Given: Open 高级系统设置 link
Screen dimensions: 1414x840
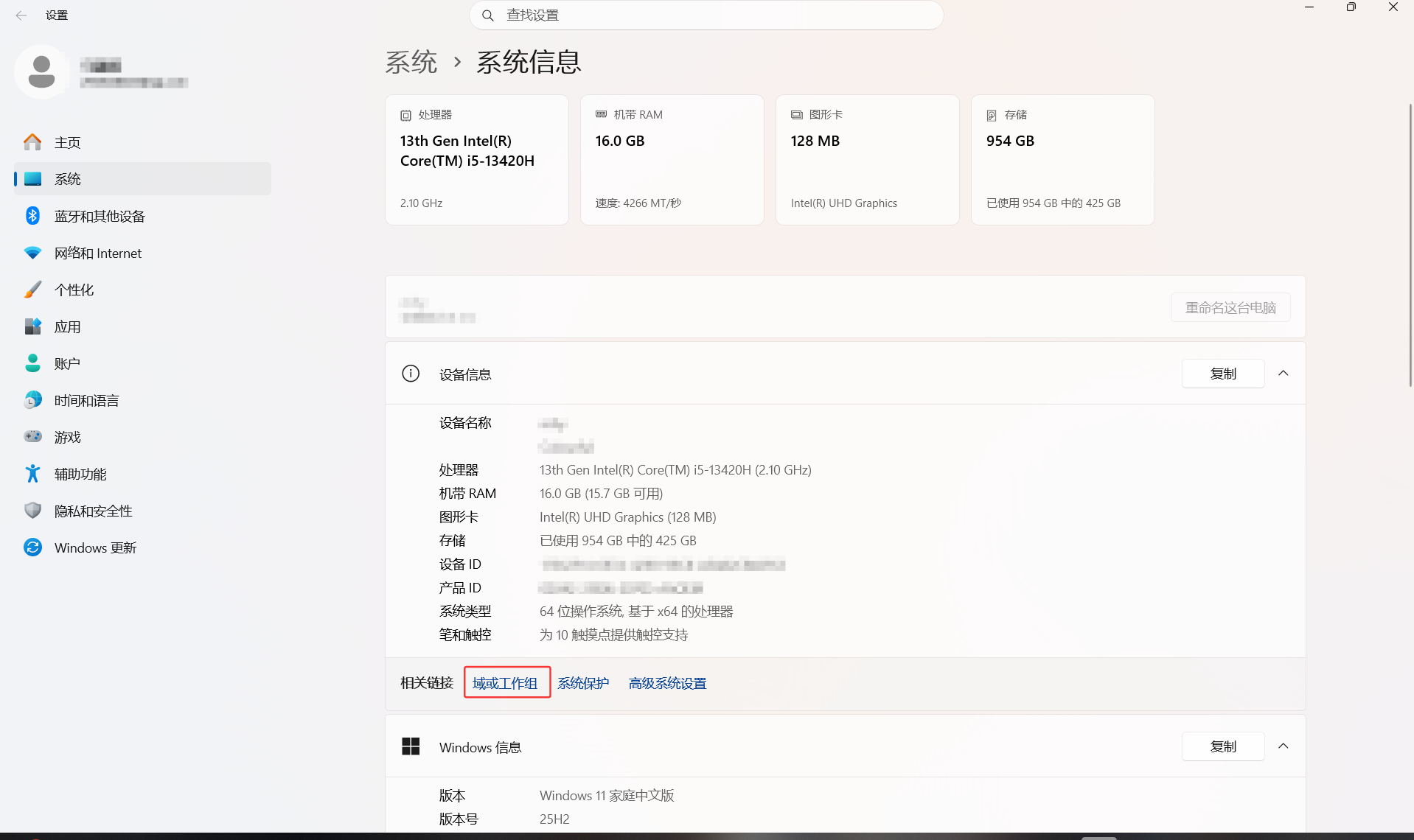Looking at the screenshot, I should pyautogui.click(x=667, y=683).
